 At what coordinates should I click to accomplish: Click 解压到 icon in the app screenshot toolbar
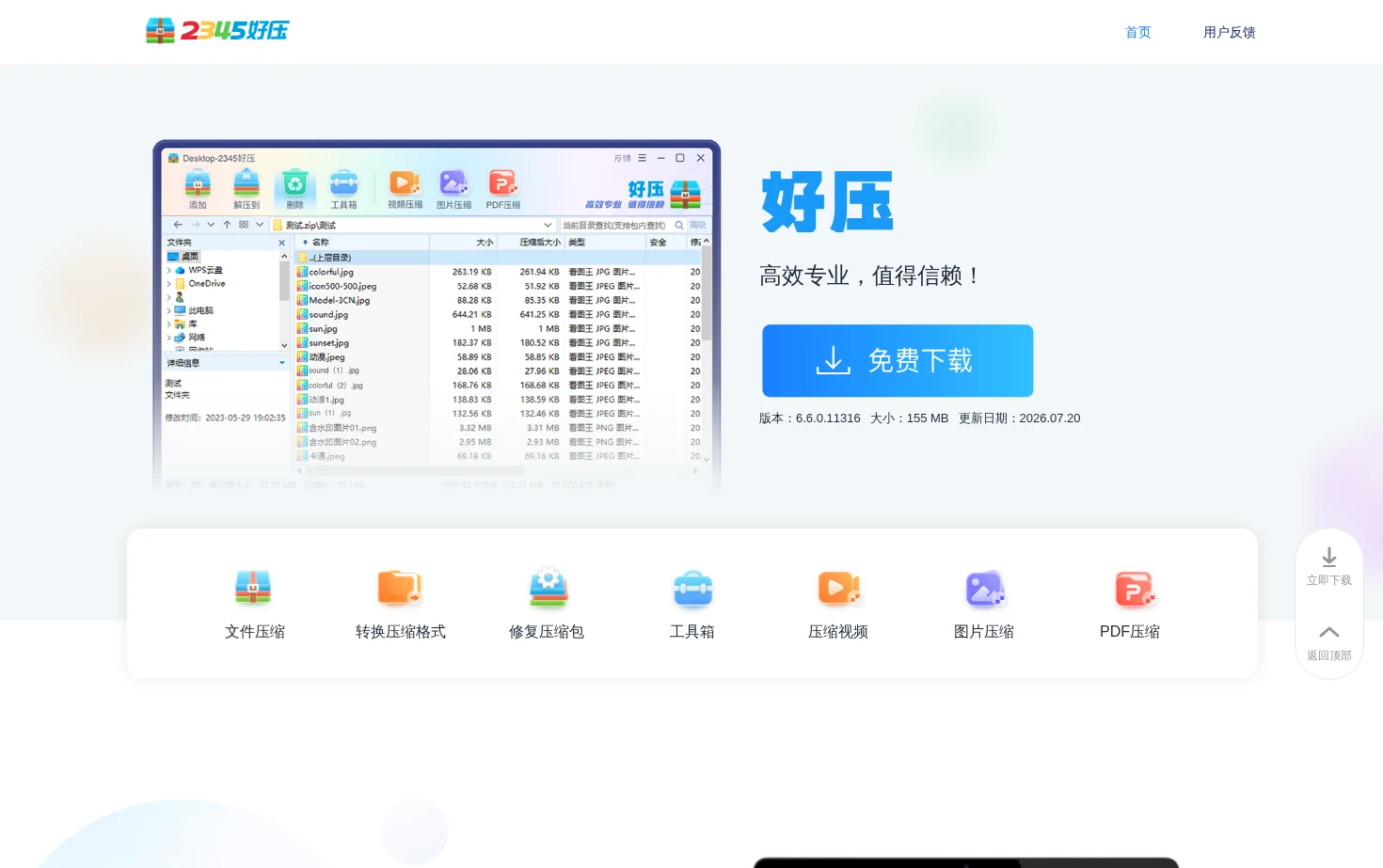click(246, 183)
